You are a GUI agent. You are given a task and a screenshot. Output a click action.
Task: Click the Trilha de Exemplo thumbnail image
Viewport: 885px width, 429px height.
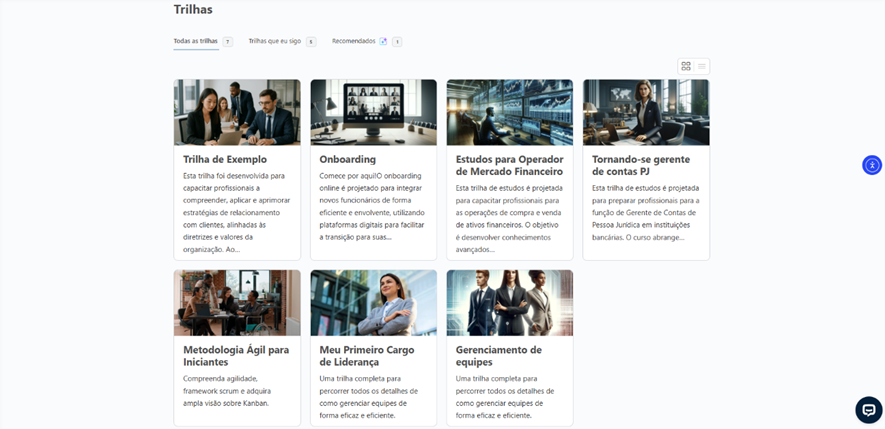tap(237, 112)
